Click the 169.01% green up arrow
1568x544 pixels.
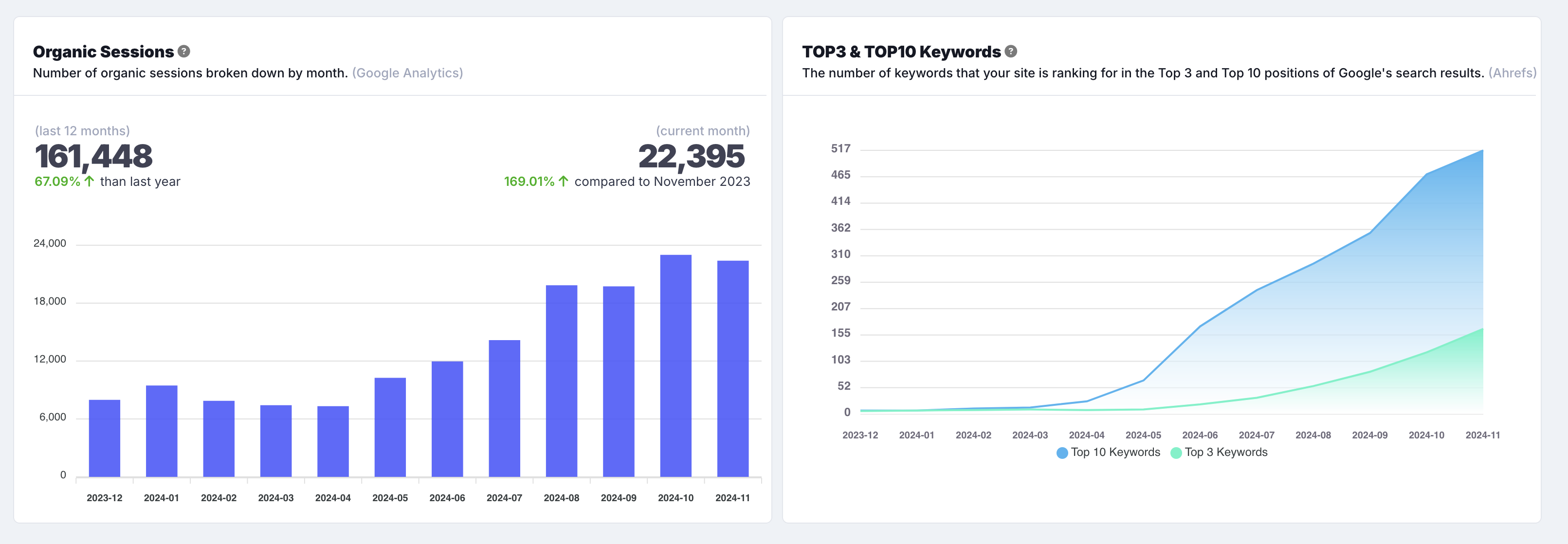[x=564, y=181]
